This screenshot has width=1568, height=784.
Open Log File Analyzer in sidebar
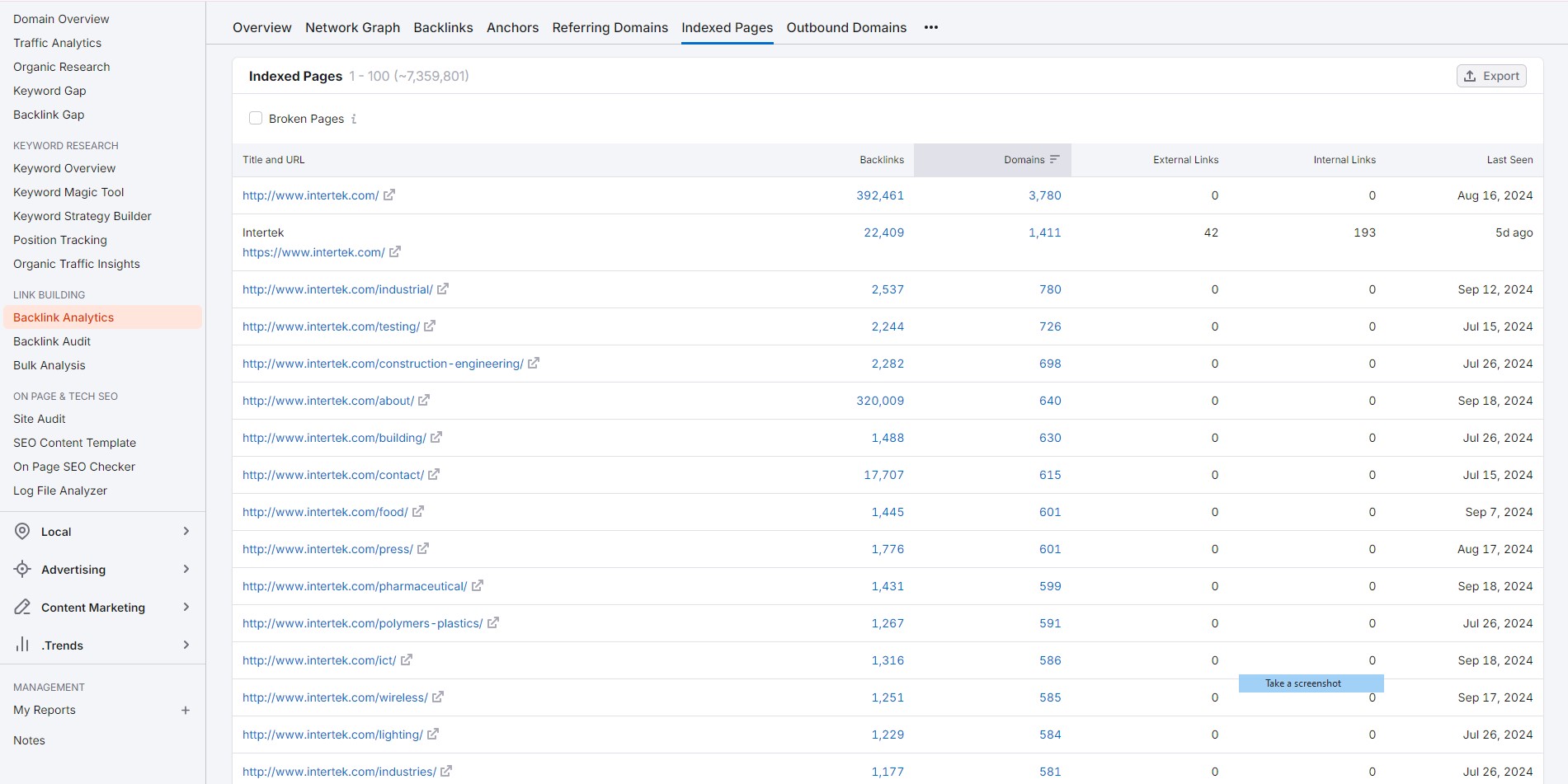point(60,491)
